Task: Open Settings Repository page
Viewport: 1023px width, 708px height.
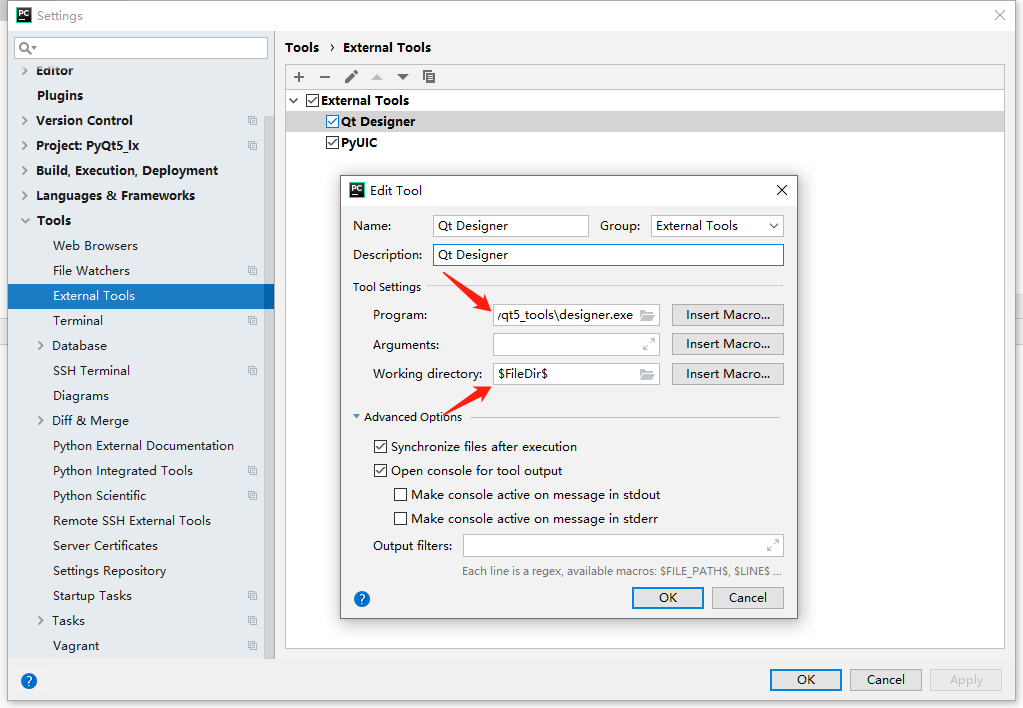Action: coord(110,571)
